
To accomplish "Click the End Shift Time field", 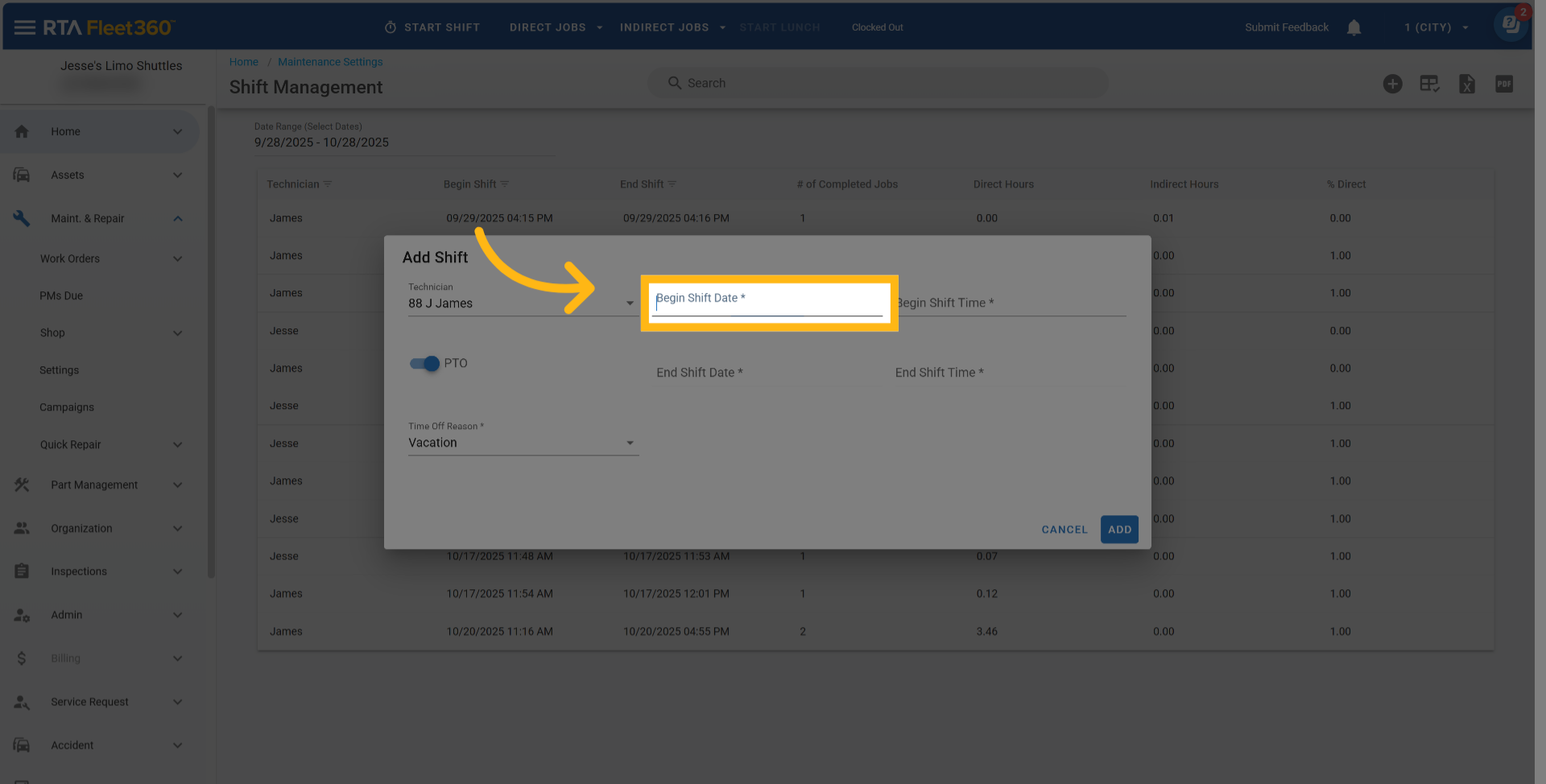I will tap(1009, 373).
